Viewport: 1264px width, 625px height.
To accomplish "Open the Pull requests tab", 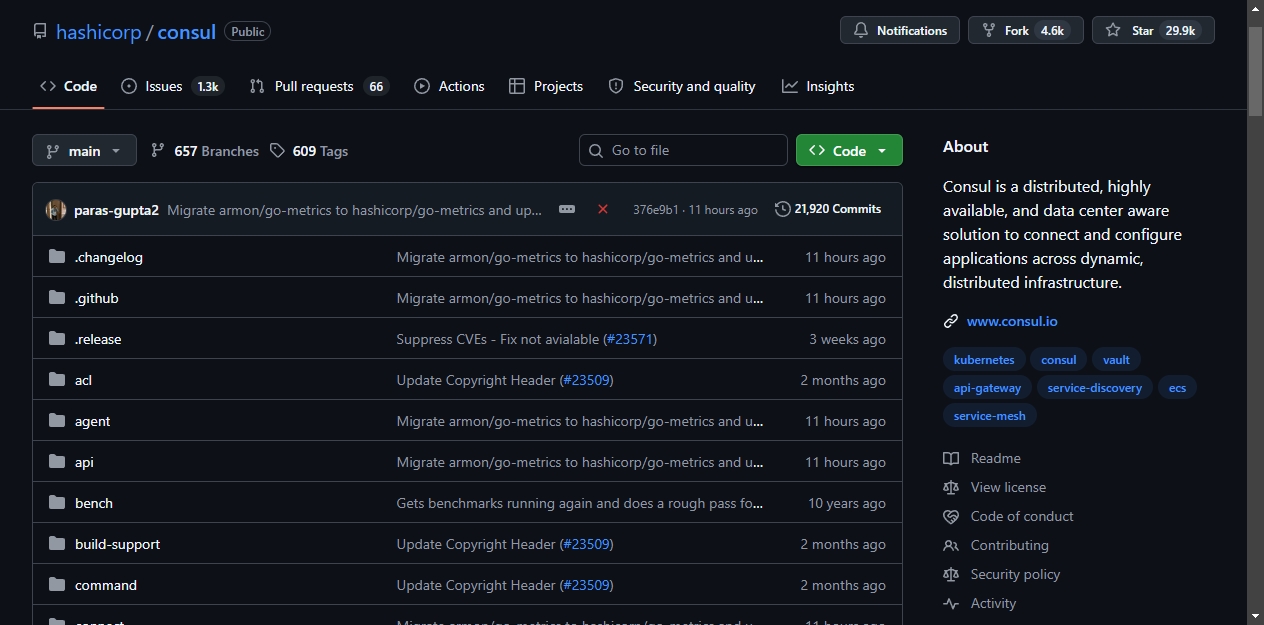I will click(x=319, y=86).
